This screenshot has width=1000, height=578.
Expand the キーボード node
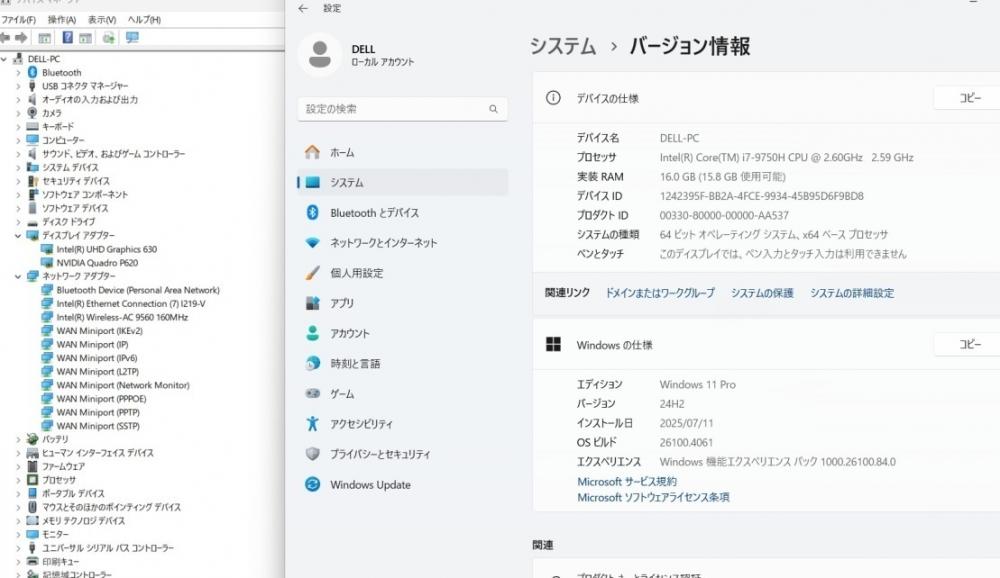18,126
